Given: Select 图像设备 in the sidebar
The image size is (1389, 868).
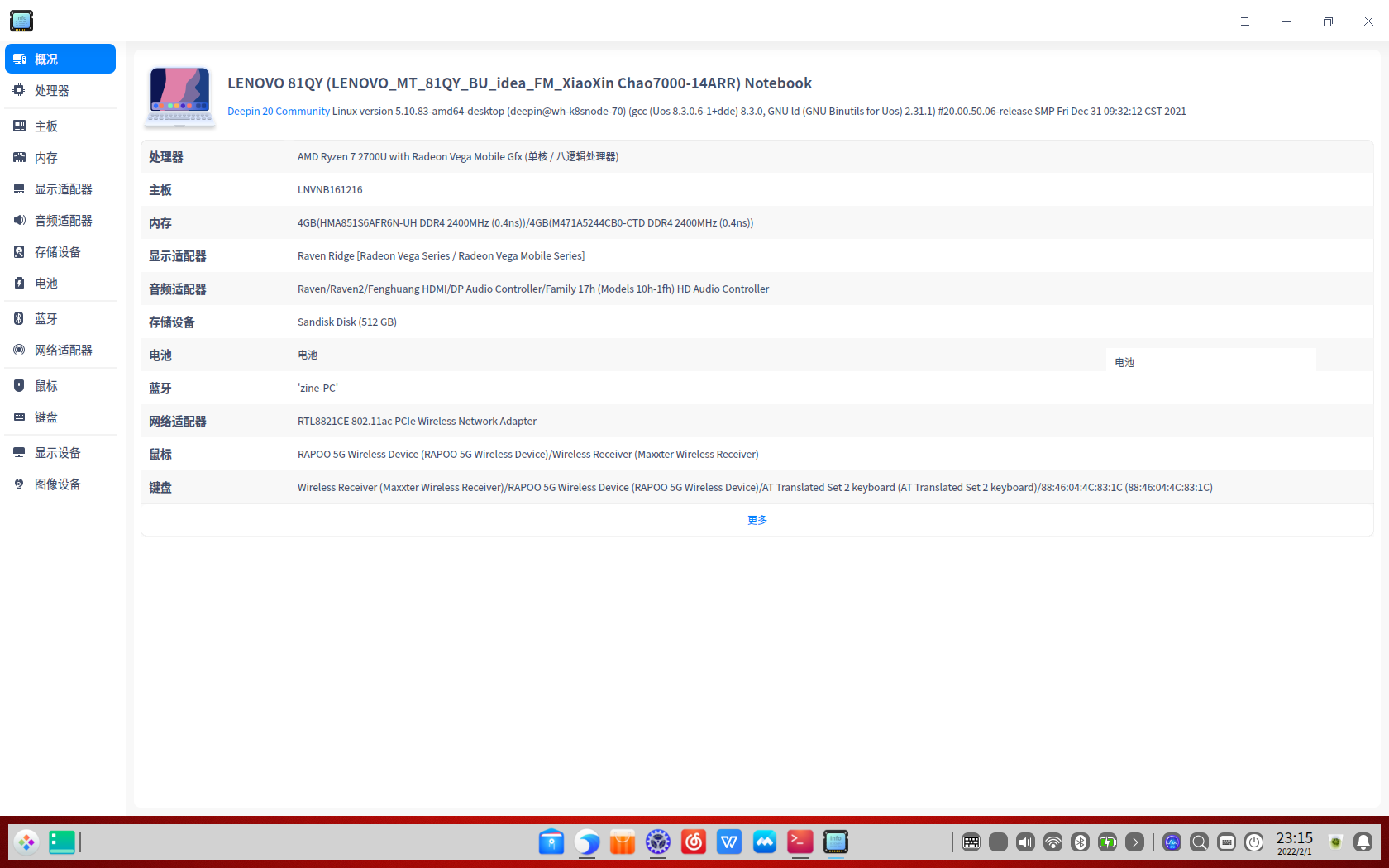Looking at the screenshot, I should coord(60,484).
